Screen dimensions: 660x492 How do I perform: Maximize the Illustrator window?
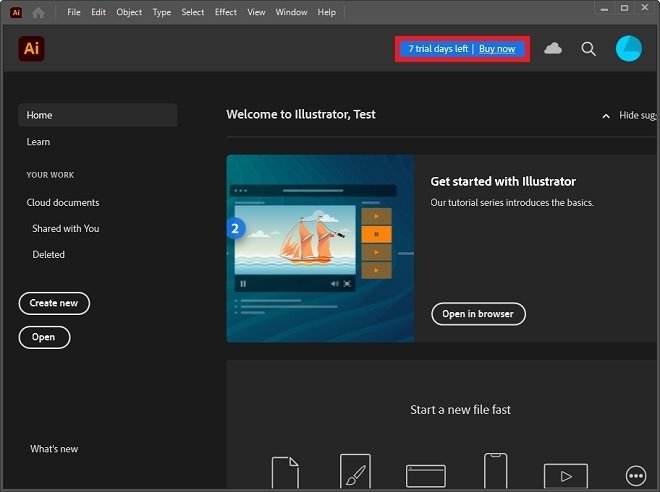click(625, 8)
